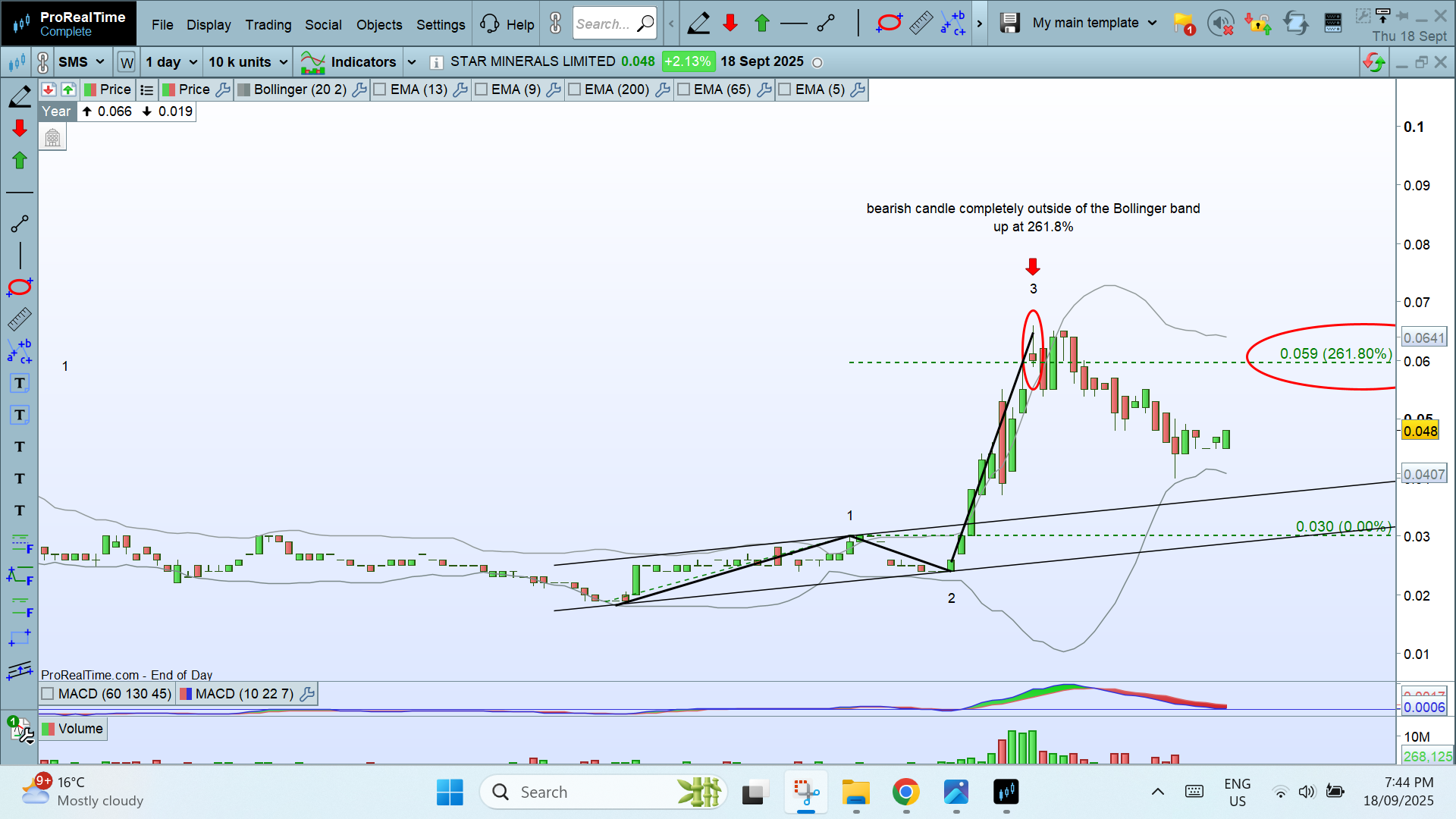Toggle the circle indicator after 18 Sept 2025

coord(817,63)
